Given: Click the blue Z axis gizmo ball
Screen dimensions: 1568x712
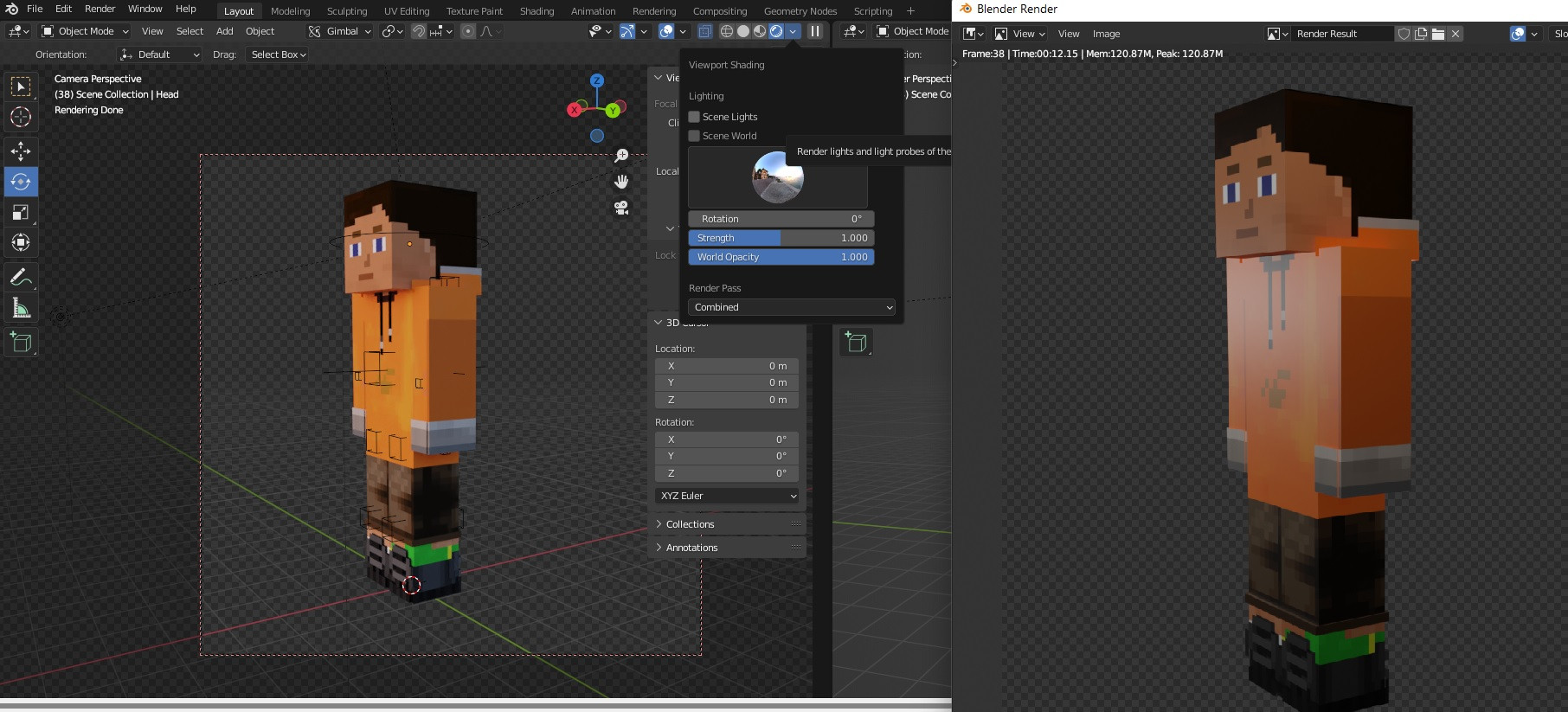Looking at the screenshot, I should coord(597,80).
